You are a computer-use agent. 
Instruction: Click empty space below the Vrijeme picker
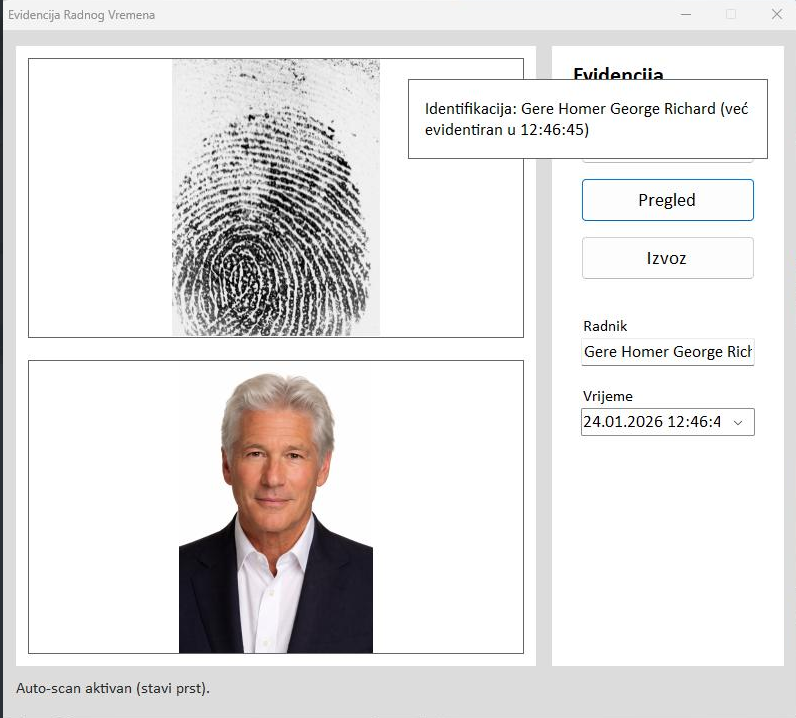667,550
